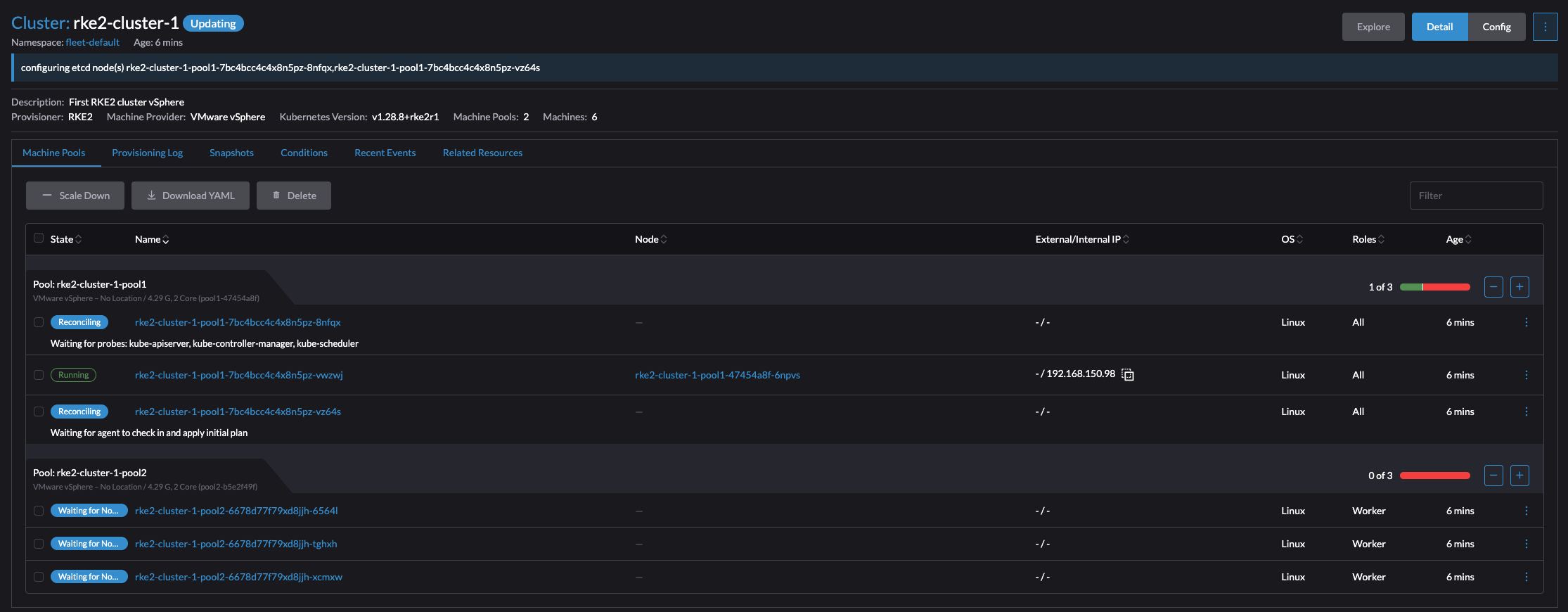Viewport: 1568px width, 612px height.
Task: Scale up pool2 with the plus button
Action: pyautogui.click(x=1519, y=476)
